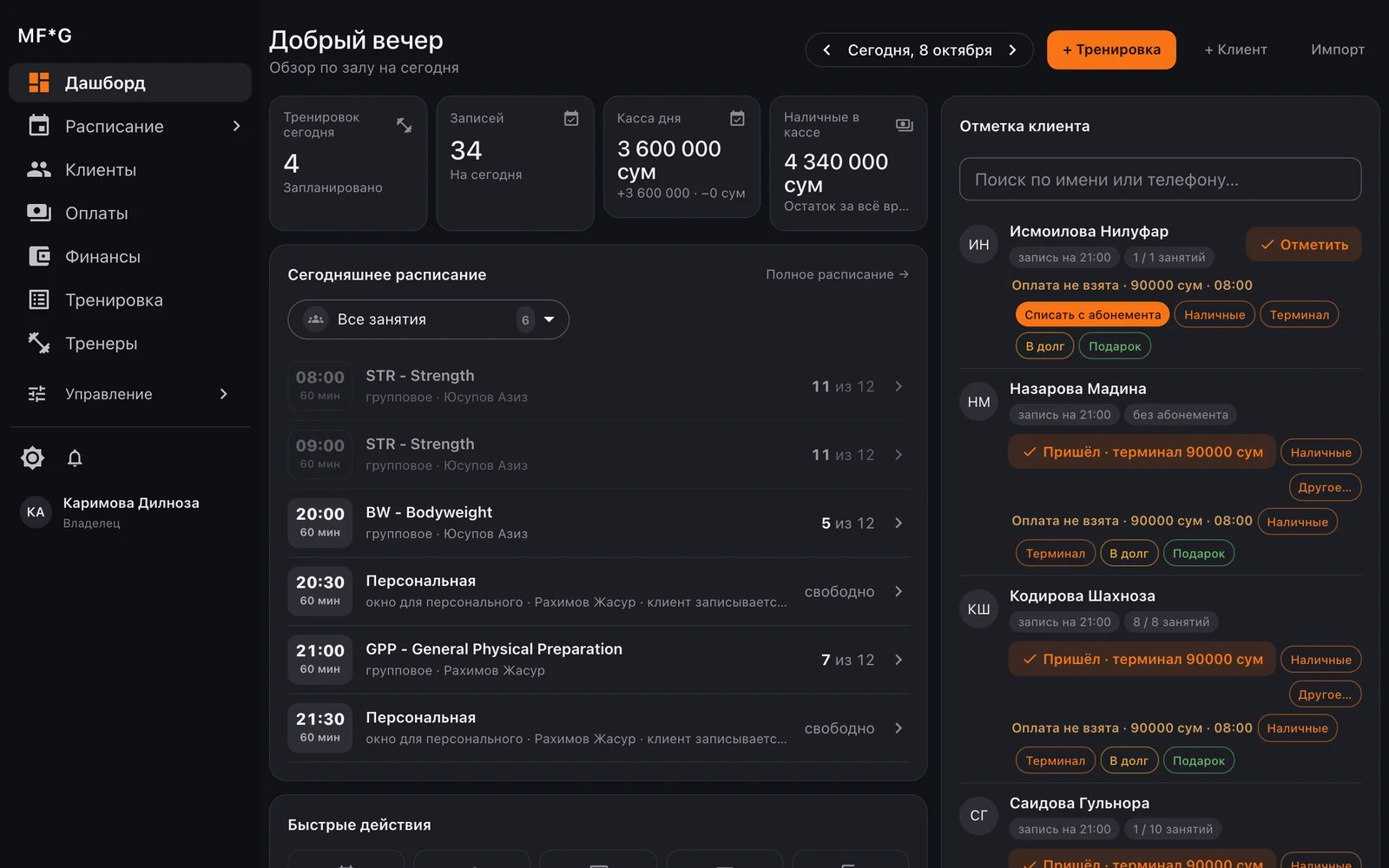Select Подарок option for Исмоилова Нилуфар
Viewport: 1389px width, 868px height.
coord(1115,345)
